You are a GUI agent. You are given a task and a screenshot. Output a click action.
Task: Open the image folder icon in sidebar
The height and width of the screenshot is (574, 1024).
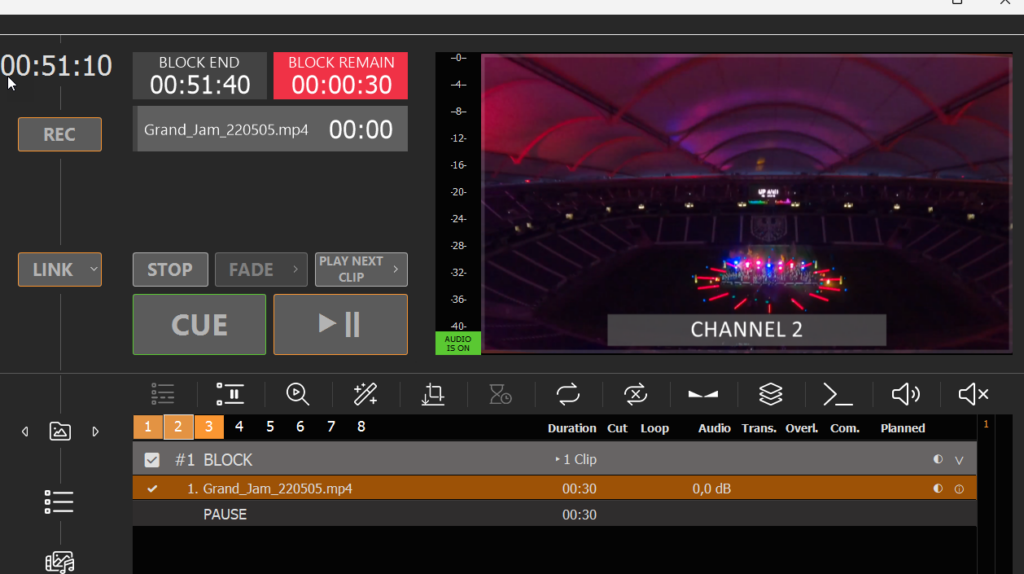(60, 432)
